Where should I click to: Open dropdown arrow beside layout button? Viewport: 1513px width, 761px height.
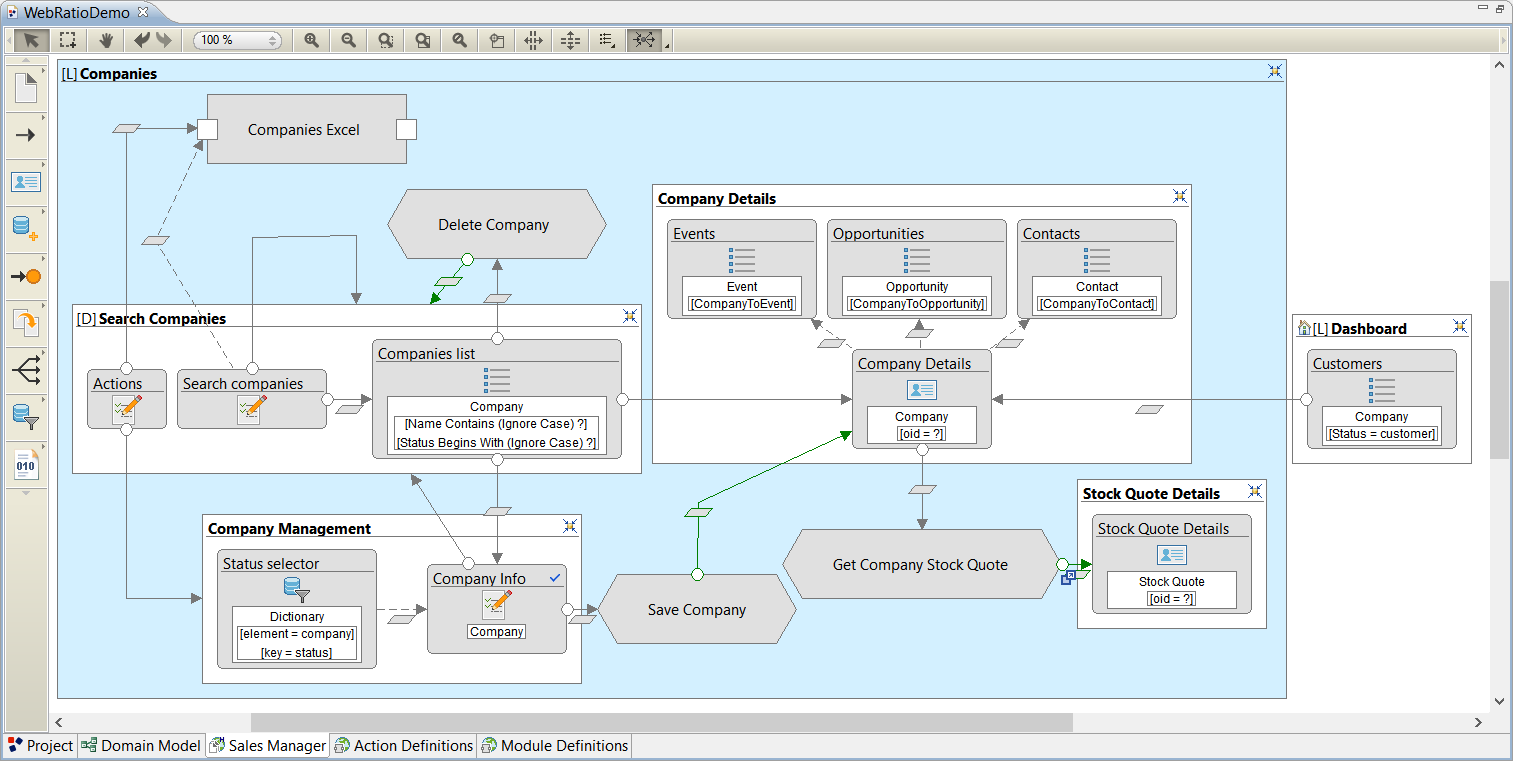point(667,44)
